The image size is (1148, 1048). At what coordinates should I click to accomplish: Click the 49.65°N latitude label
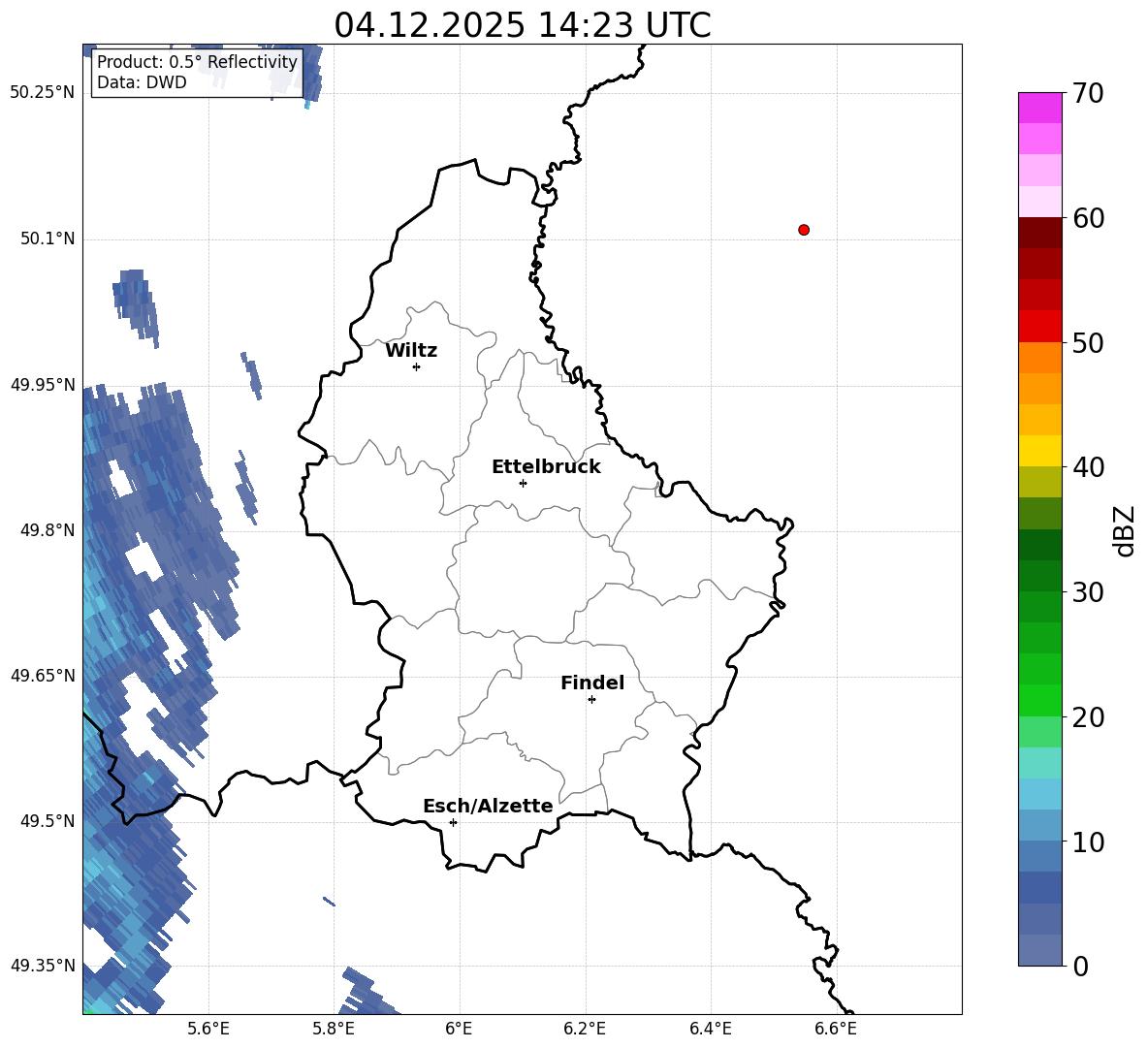[43, 675]
